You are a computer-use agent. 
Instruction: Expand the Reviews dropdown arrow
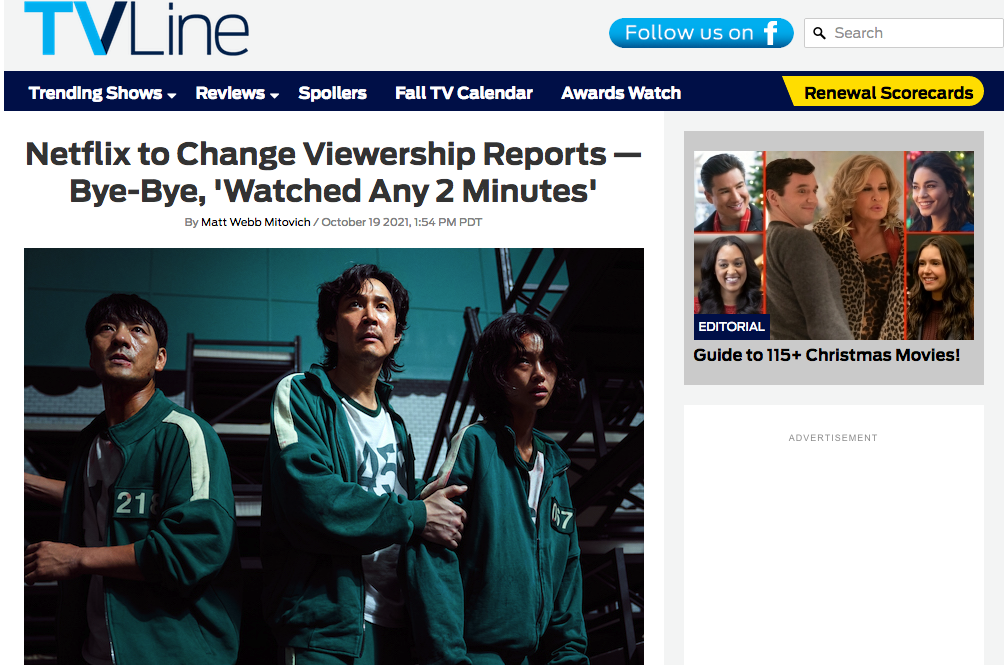(x=274, y=95)
